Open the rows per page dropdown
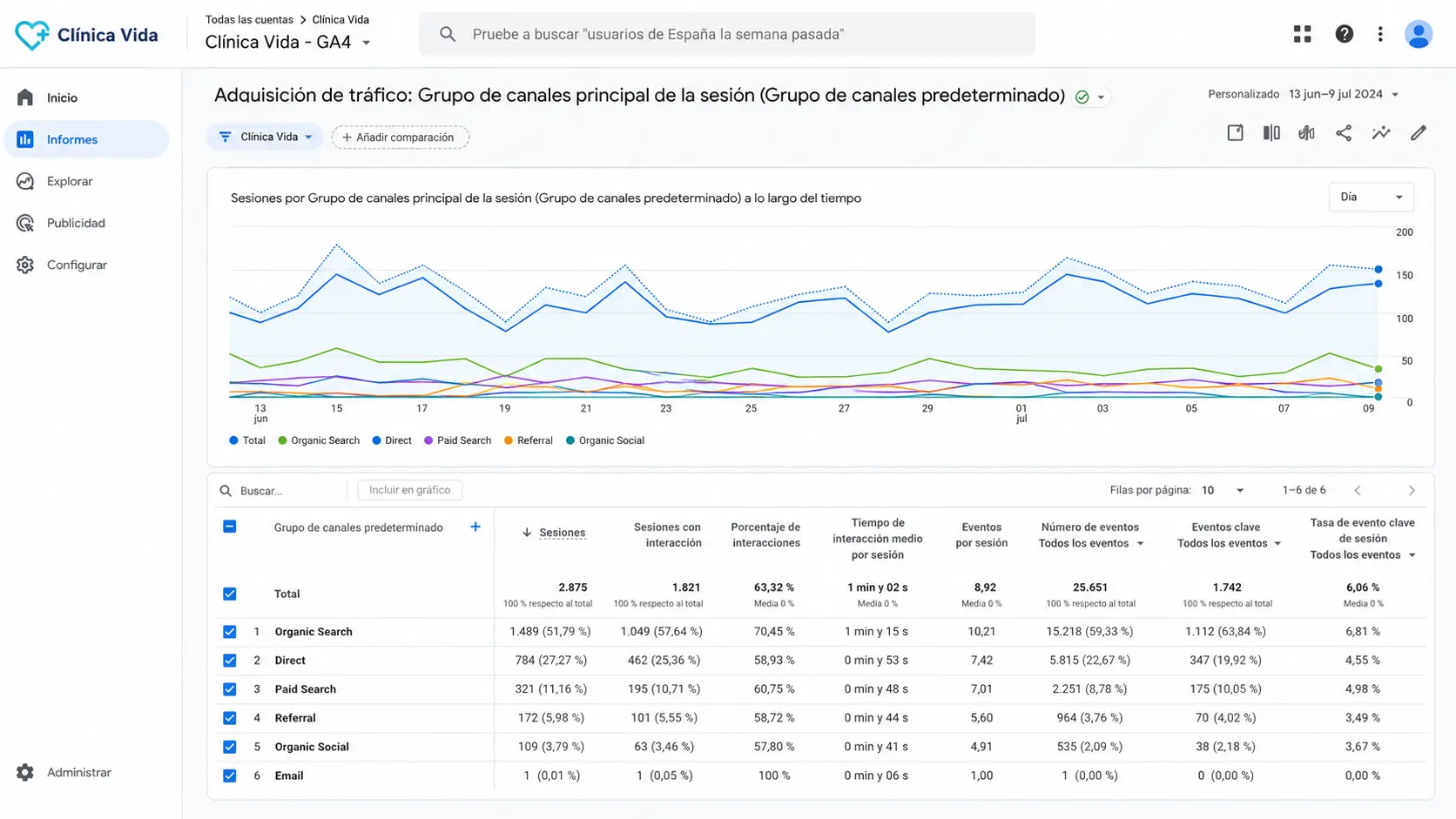This screenshot has height=819, width=1456. coord(1223,490)
